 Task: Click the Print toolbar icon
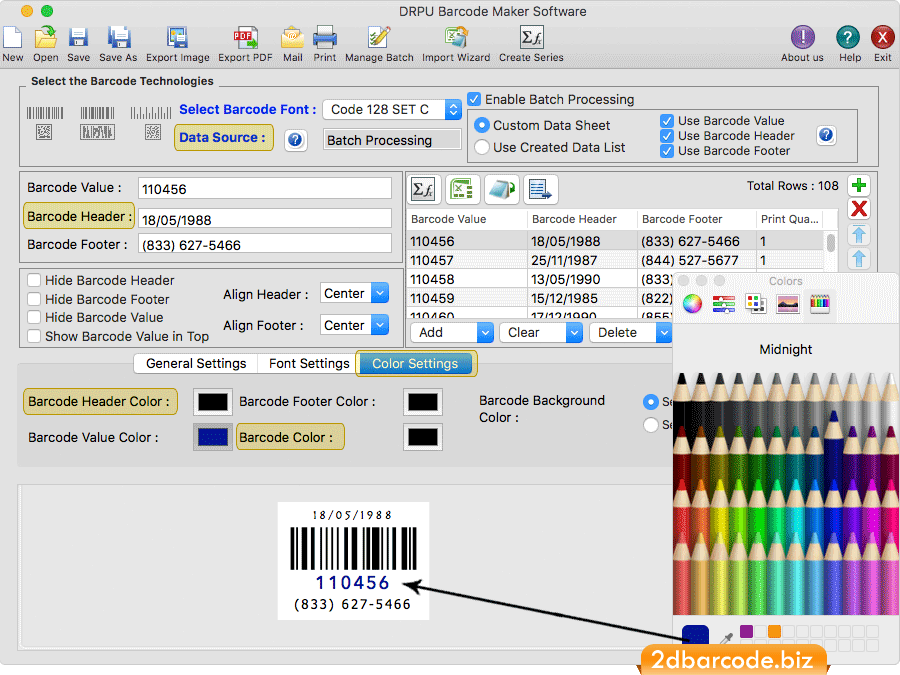[x=324, y=38]
